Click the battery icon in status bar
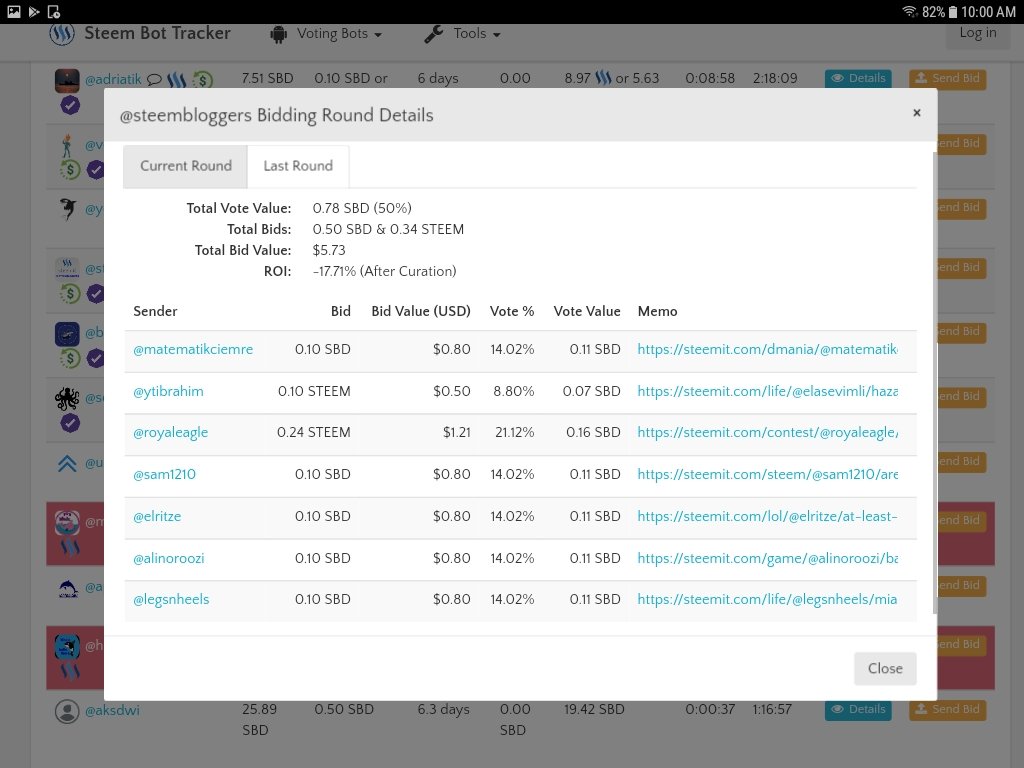This screenshot has width=1024, height=768. click(953, 12)
